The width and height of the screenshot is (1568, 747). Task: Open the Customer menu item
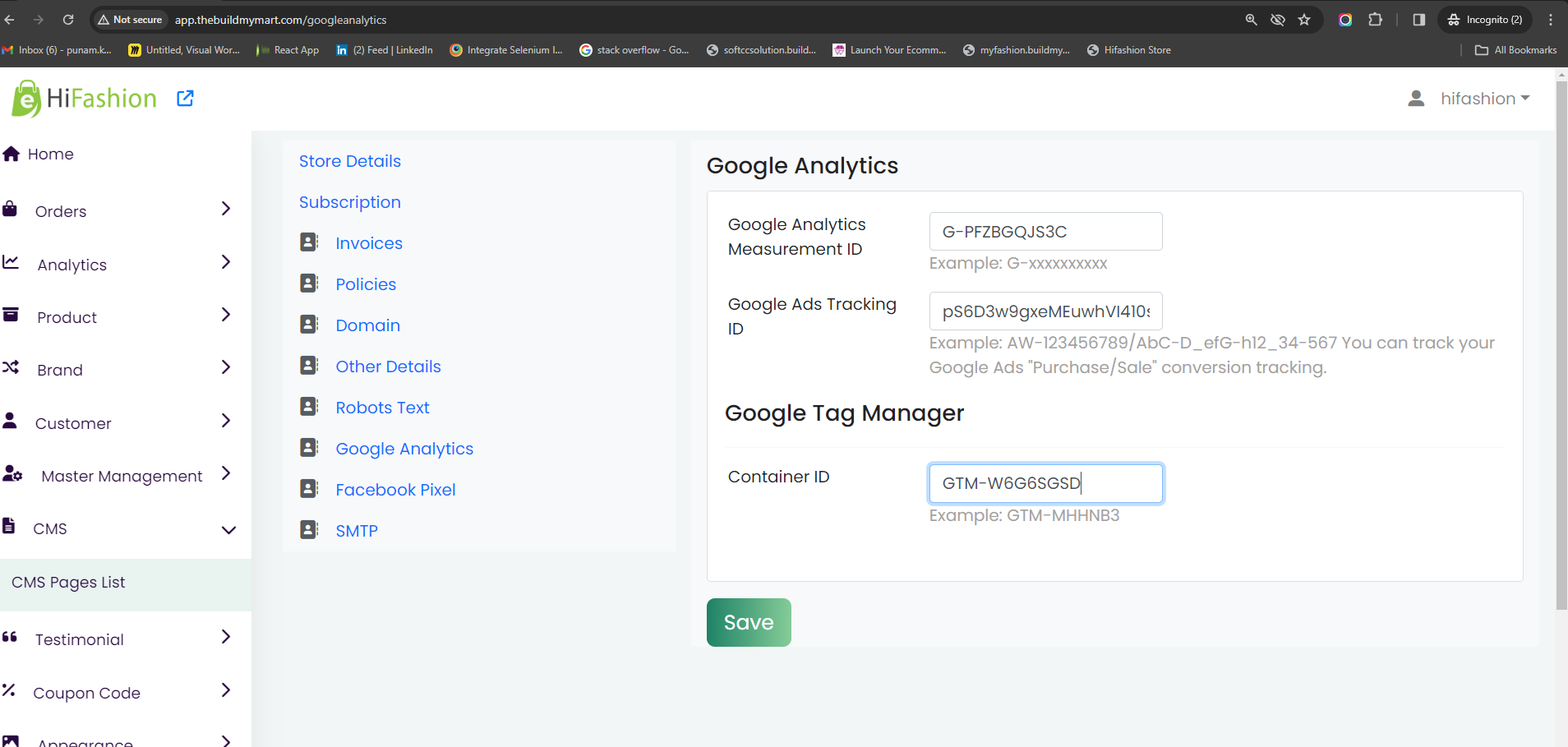click(x=73, y=423)
